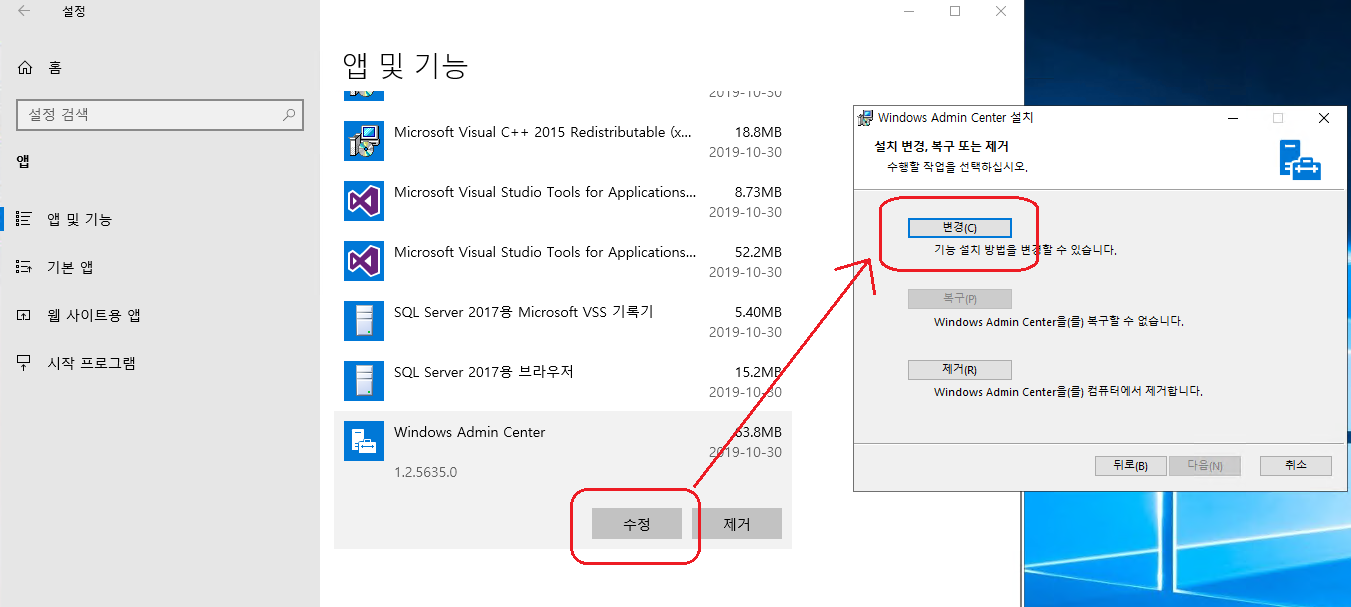Click SQL Server 2017용 Microsoft VSS 기록기 icon
The height and width of the screenshot is (607, 1351).
pyautogui.click(x=364, y=321)
